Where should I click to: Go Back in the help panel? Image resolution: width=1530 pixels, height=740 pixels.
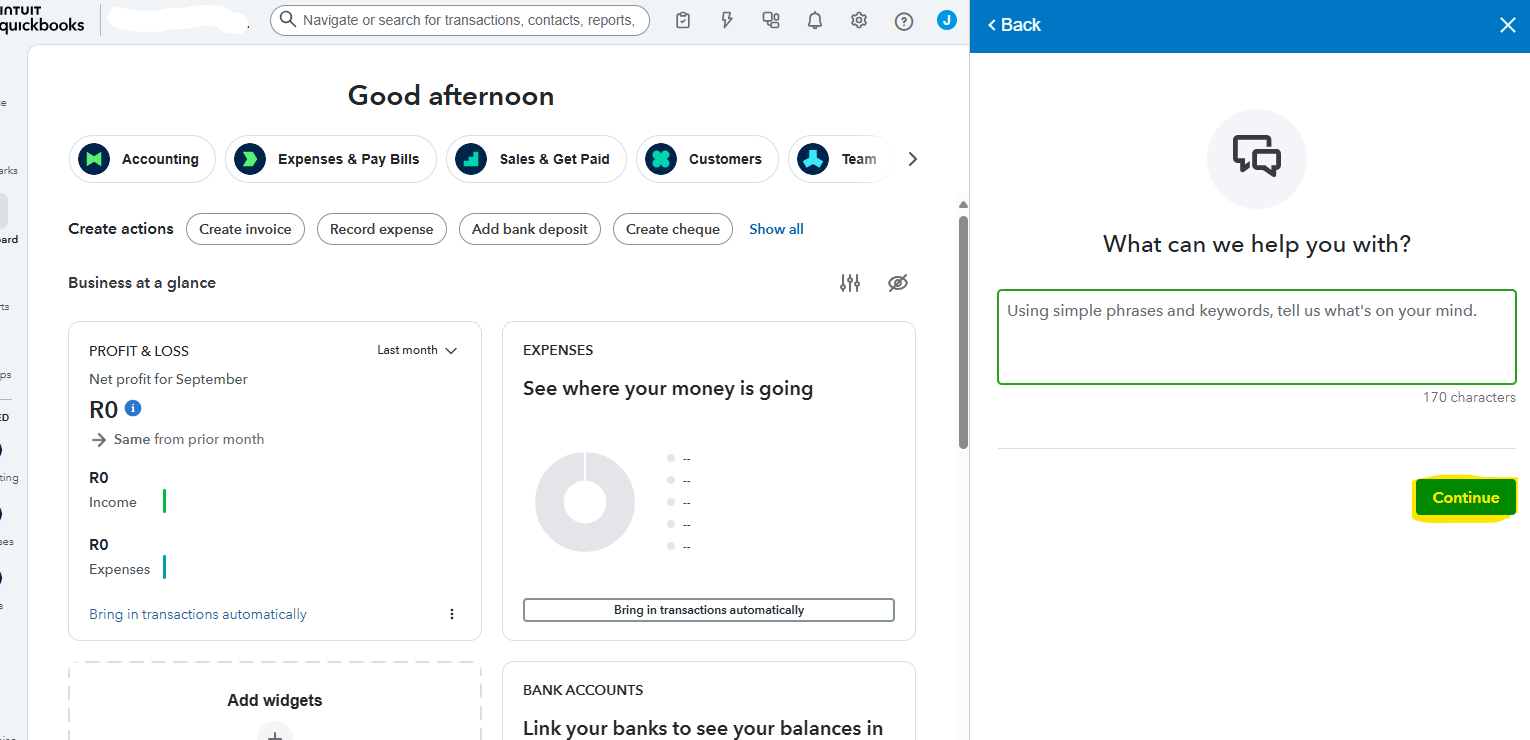(x=1014, y=25)
